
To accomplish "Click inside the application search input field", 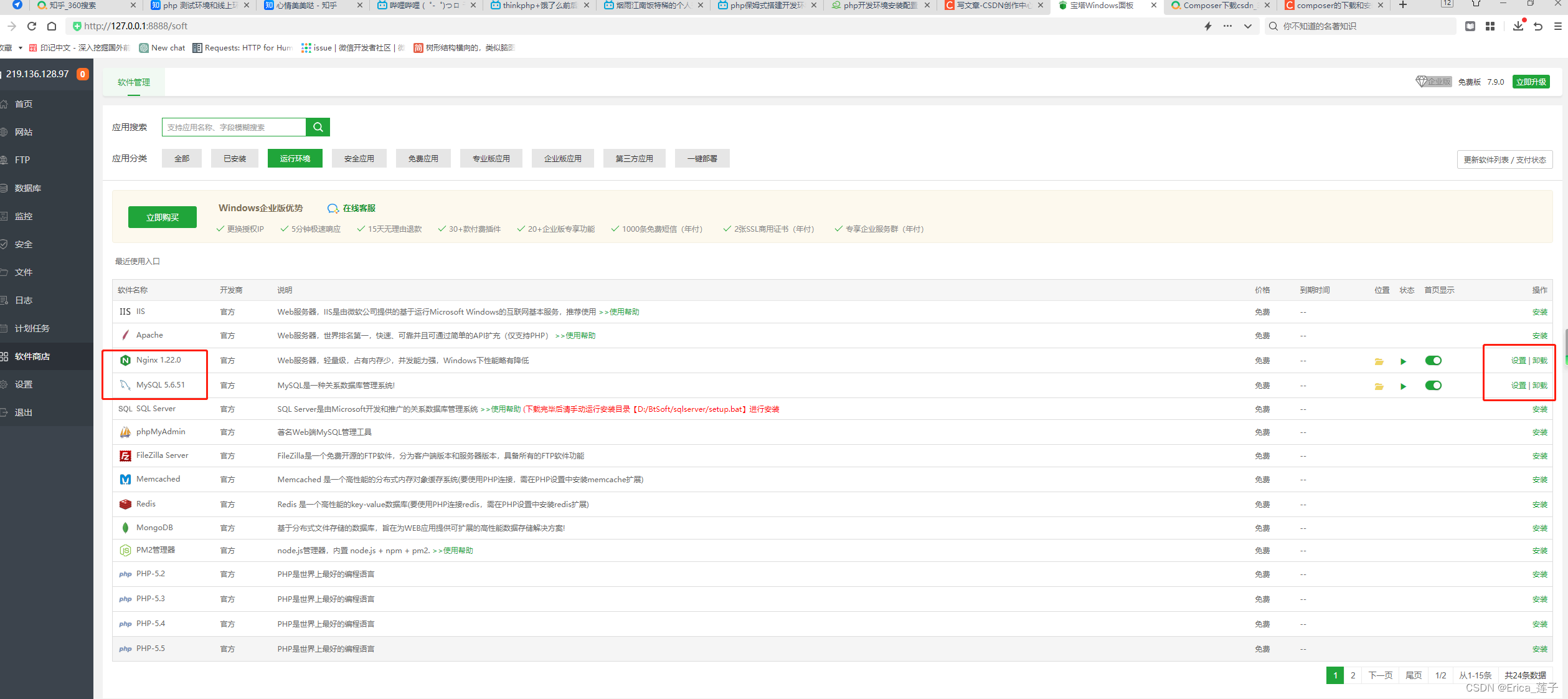I will (234, 126).
